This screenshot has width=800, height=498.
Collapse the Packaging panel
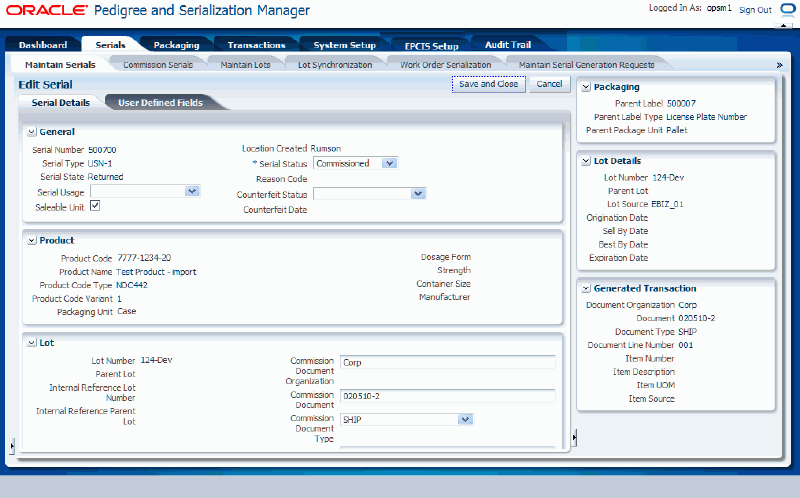coord(586,87)
